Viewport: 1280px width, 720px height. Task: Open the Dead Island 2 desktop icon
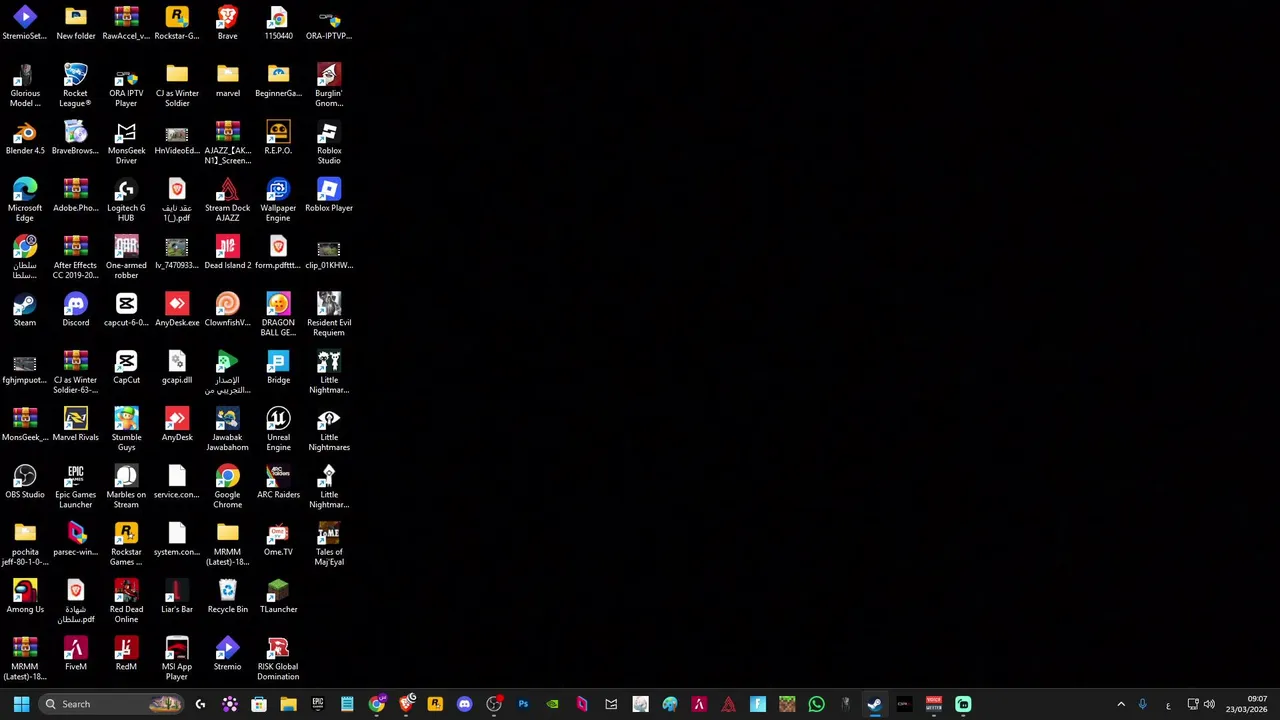click(227, 253)
